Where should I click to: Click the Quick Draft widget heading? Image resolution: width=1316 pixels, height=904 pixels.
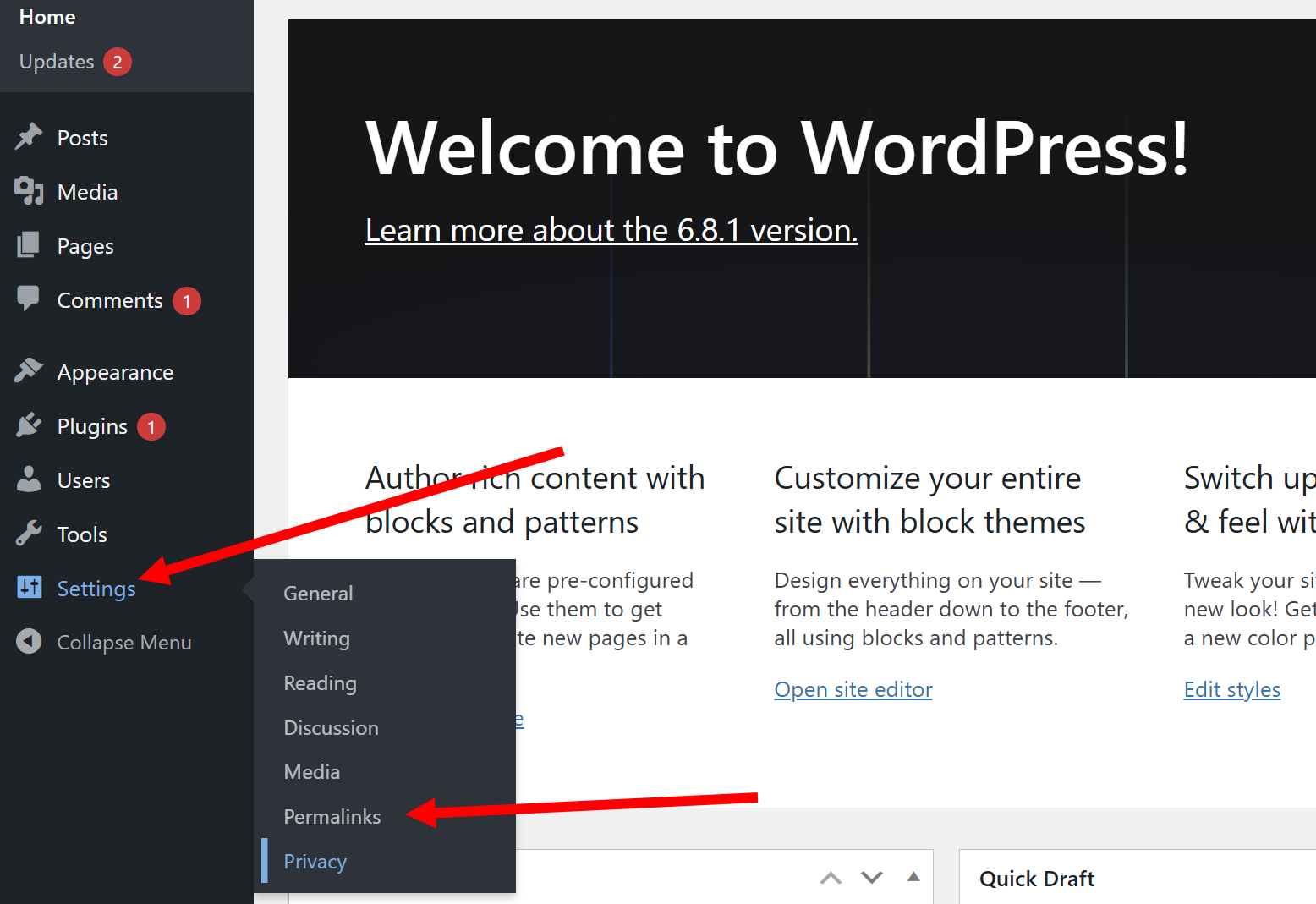[1037, 879]
